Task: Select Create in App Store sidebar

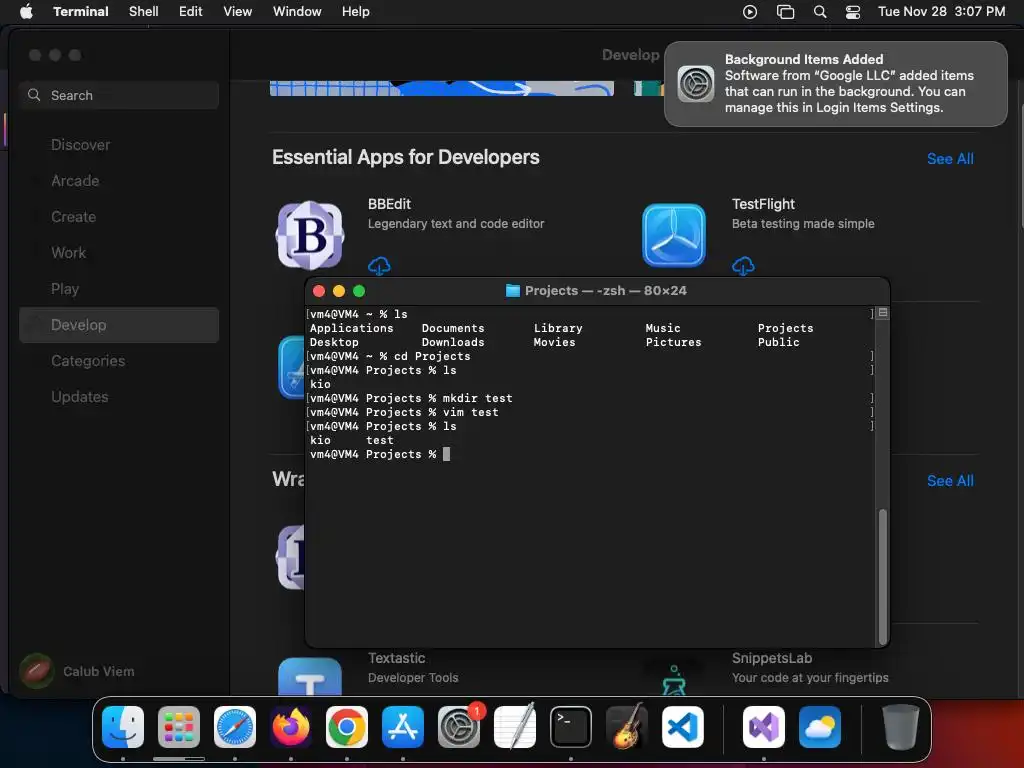Action: click(119, 217)
